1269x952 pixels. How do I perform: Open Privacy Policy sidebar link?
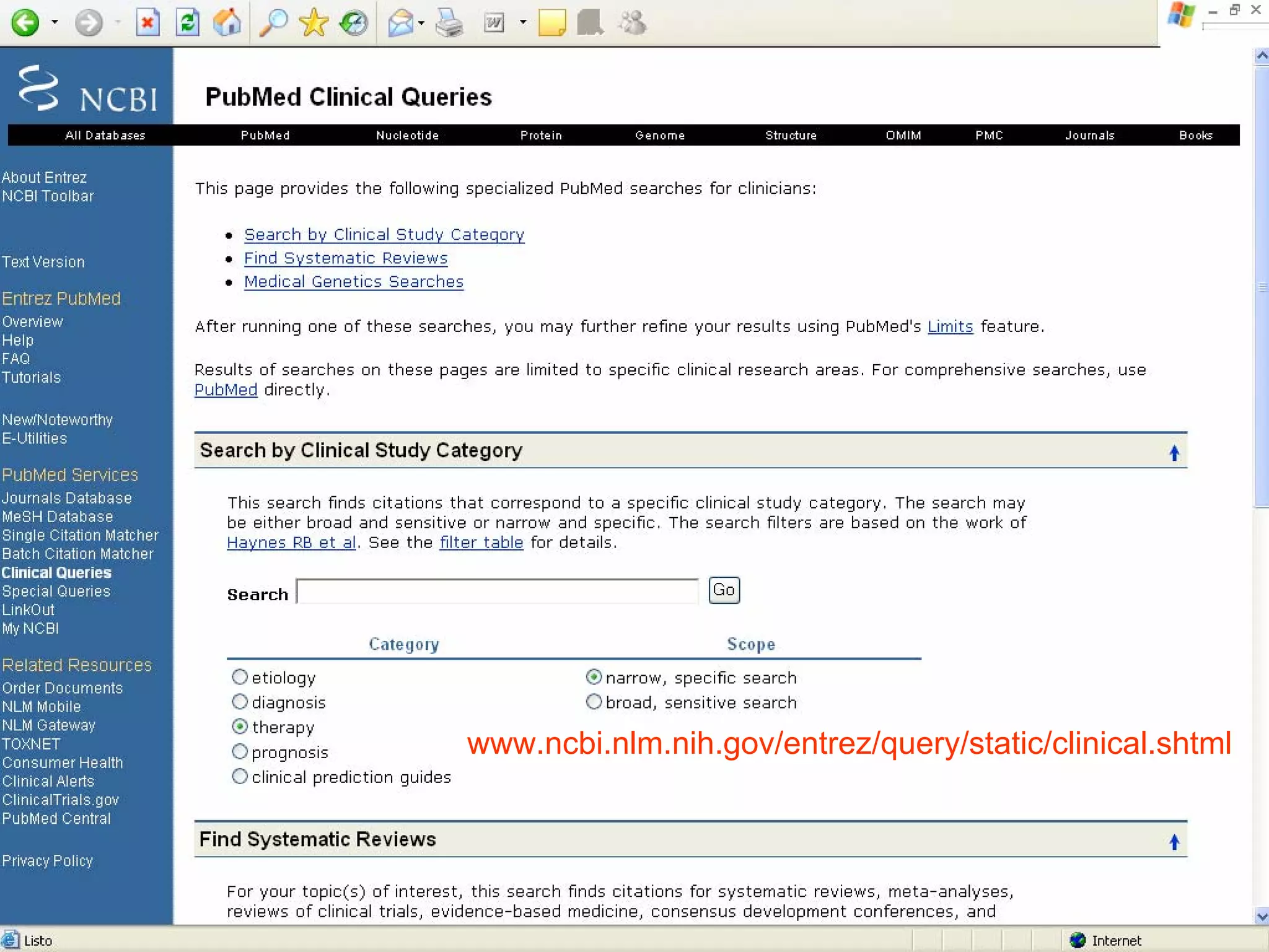tap(47, 861)
